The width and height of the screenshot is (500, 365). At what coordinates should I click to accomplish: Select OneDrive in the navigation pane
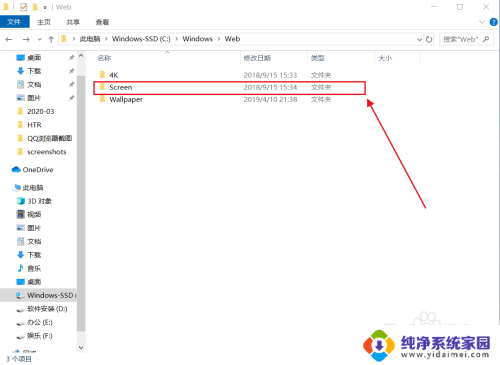[x=38, y=170]
